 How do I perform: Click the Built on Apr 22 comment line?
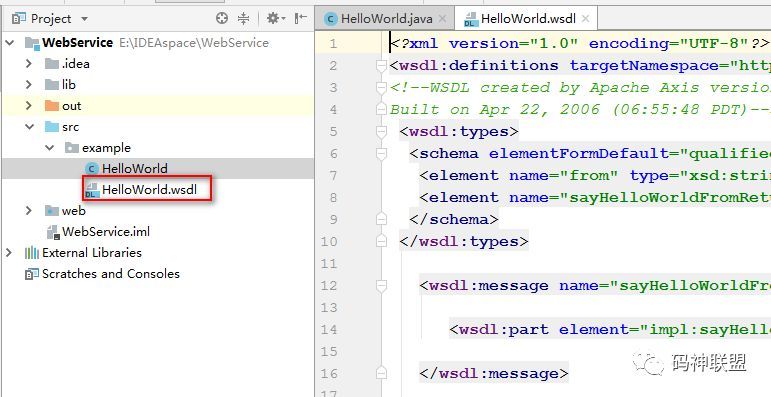coord(580,110)
